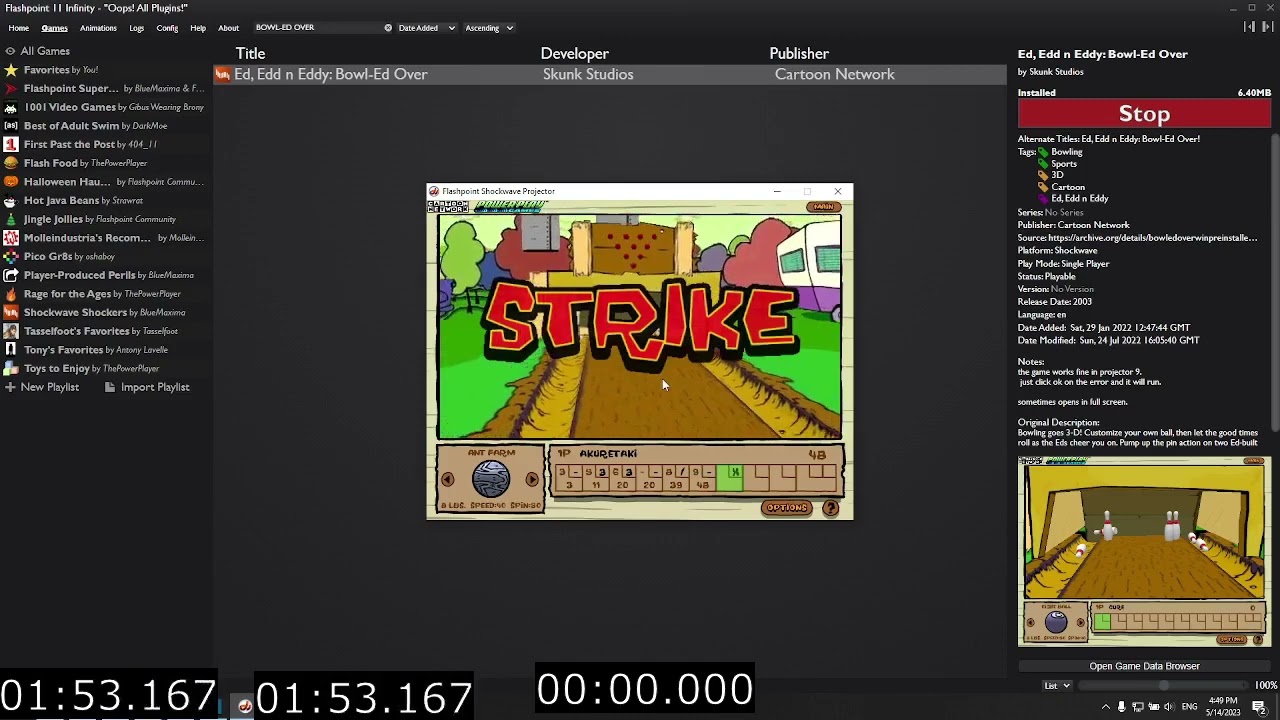Viewport: 1280px width, 720px height.
Task: Collapse the left sidebar using the arrow icon
Action: [1249, 27]
